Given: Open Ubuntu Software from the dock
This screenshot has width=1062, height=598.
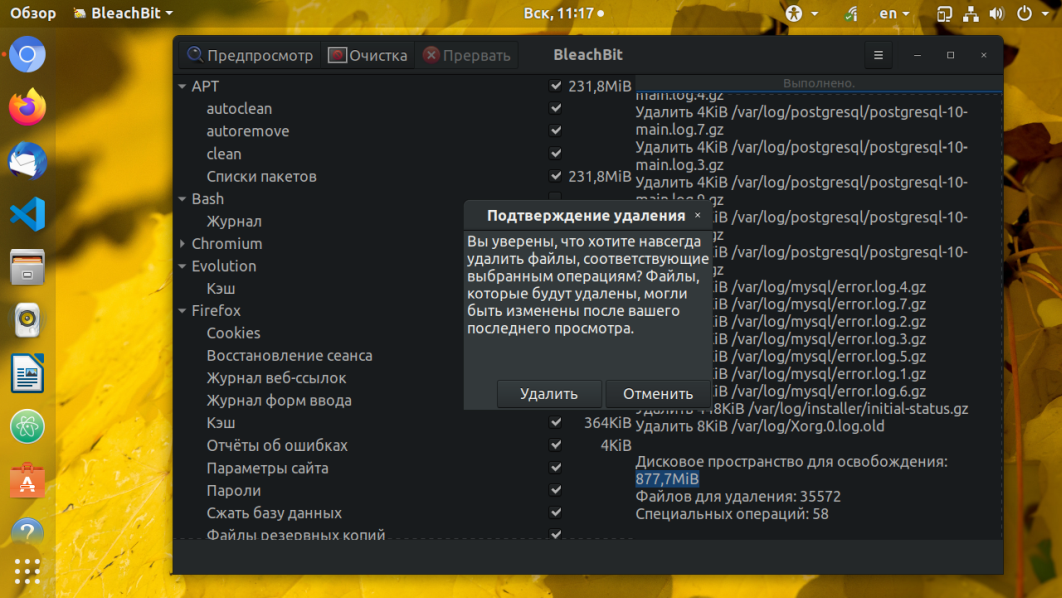Looking at the screenshot, I should [x=27, y=481].
